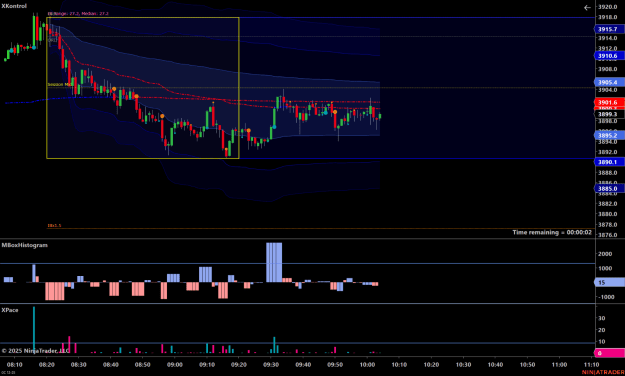This screenshot has width=625, height=376.
Task: Click the orange dot near 08:41 candle
Action: [x=114, y=89]
